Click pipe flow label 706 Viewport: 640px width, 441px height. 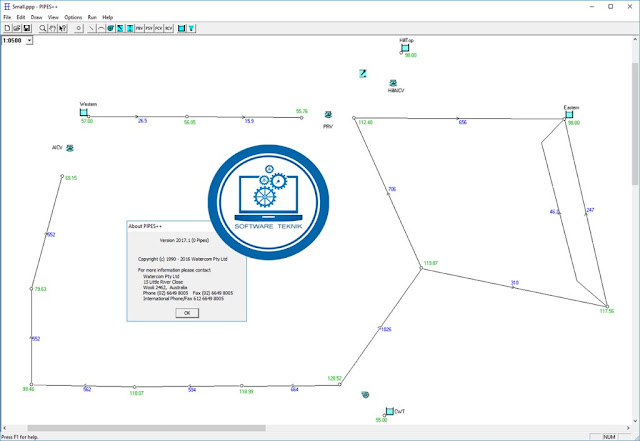coord(392,189)
